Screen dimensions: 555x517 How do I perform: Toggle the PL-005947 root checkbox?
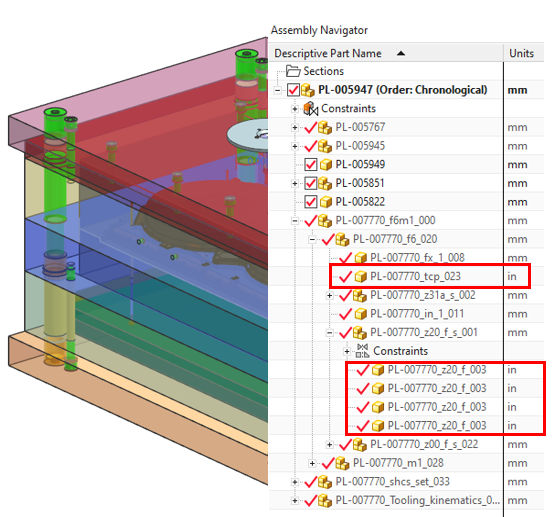pyautogui.click(x=293, y=90)
